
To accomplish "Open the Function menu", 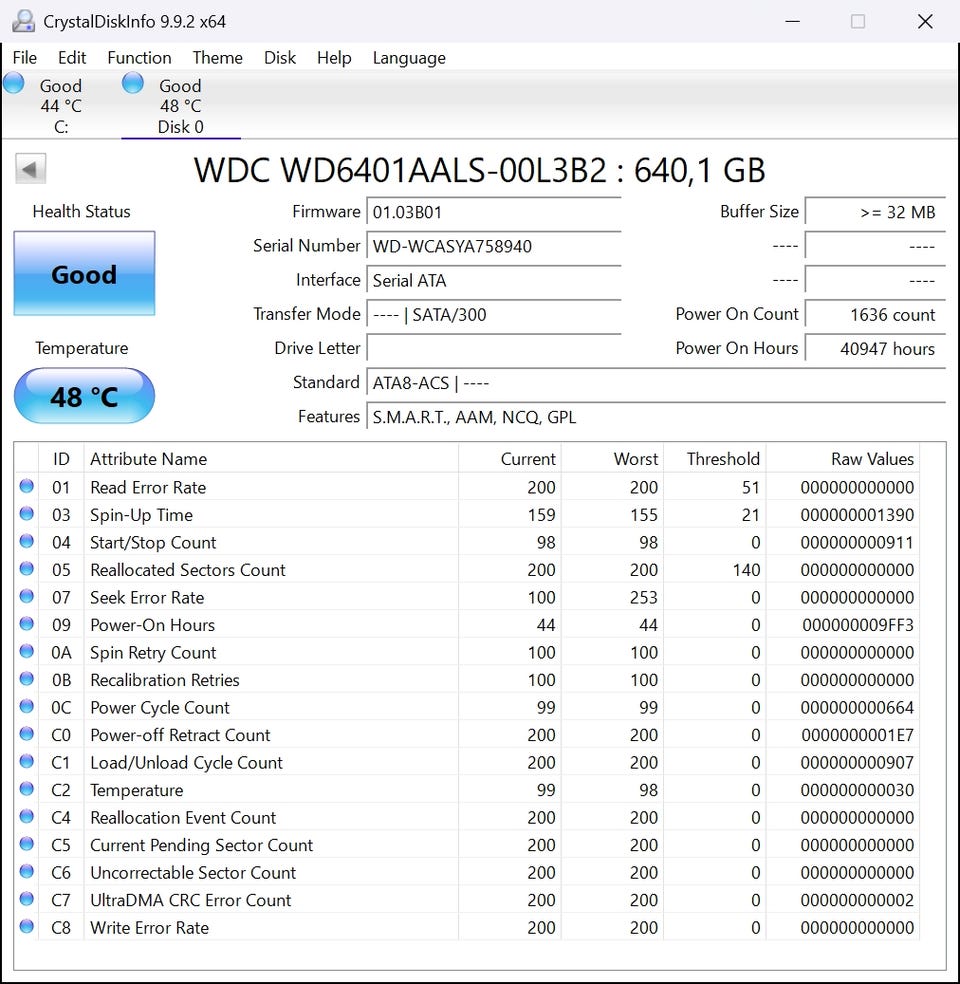I will click(x=139, y=58).
